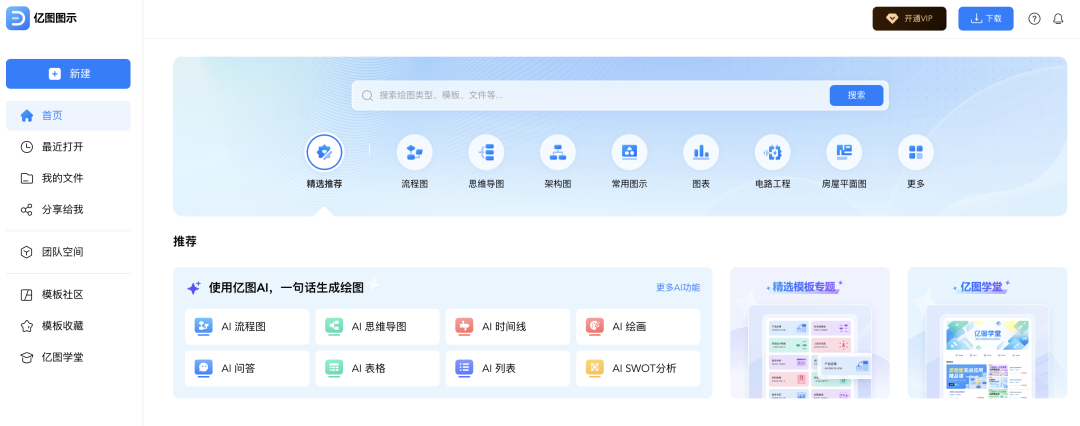The width and height of the screenshot is (1080, 426).
Task: Select the 图表 chart category icon
Action: tap(701, 152)
